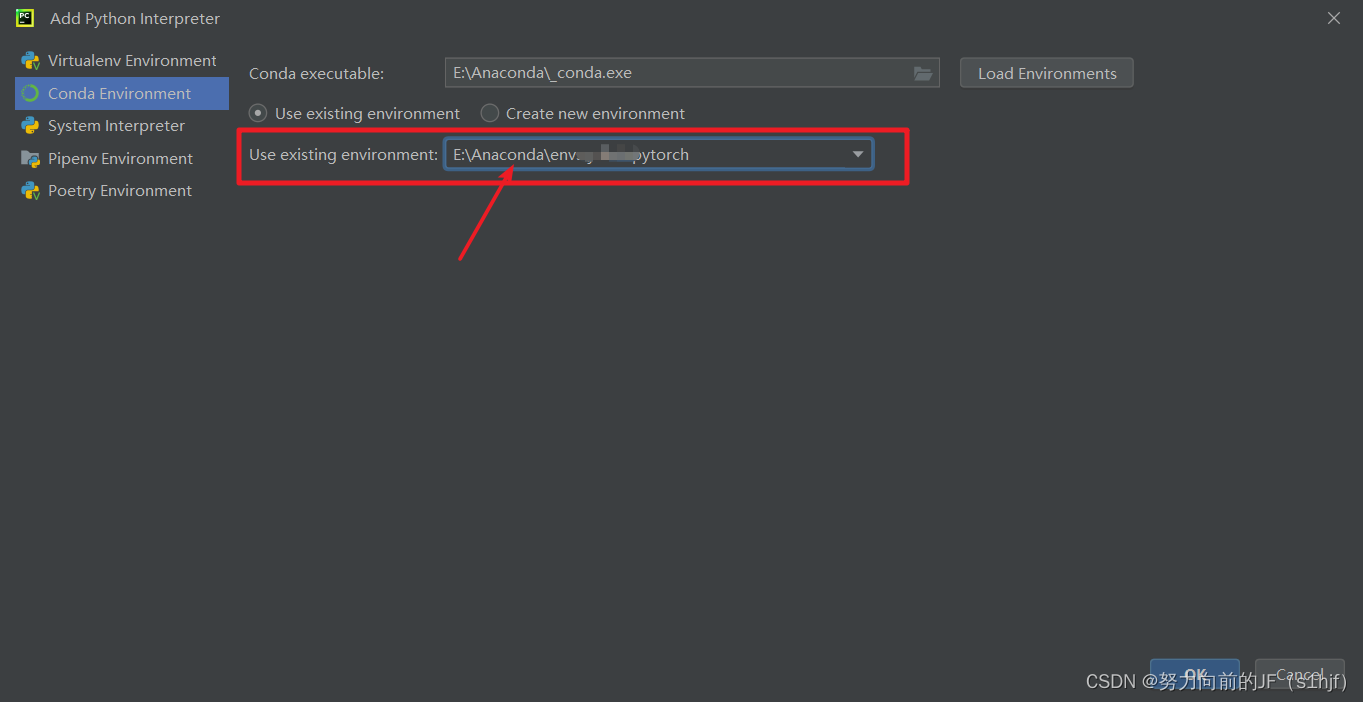Confirm with the OK button

pyautogui.click(x=1195, y=675)
